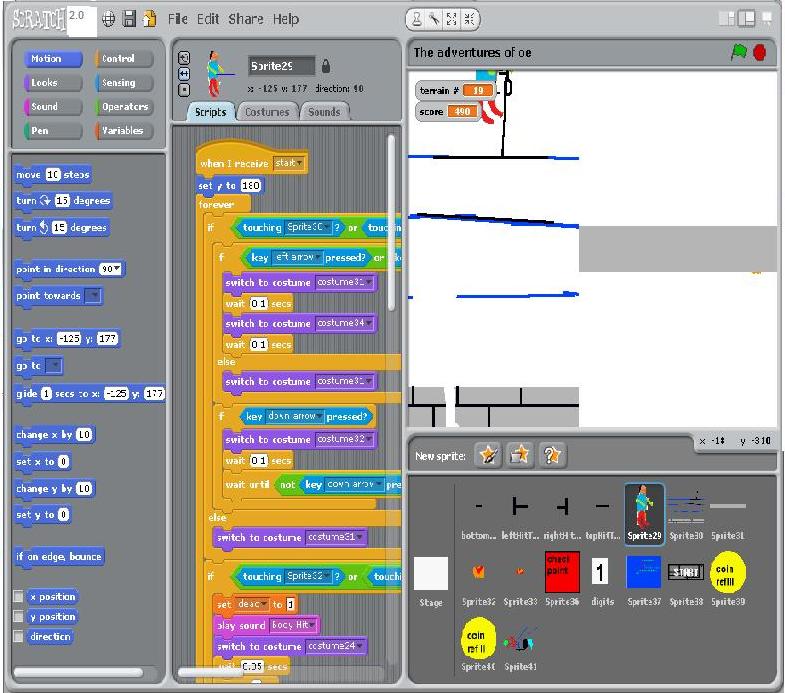Select the Sound block category
Viewport: 785px width, 693px height.
point(53,107)
